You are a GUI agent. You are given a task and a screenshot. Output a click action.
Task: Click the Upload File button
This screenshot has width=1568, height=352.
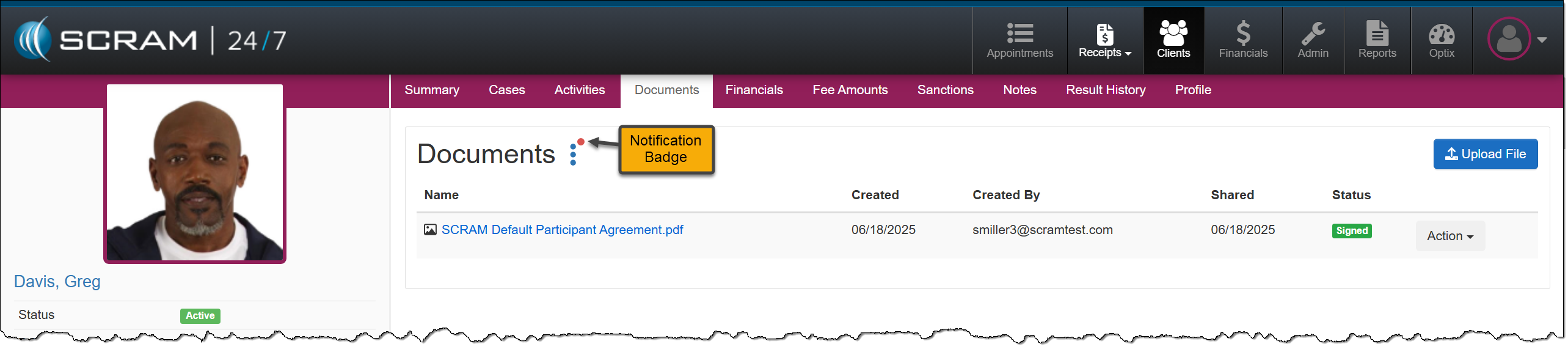pyautogui.click(x=1485, y=154)
